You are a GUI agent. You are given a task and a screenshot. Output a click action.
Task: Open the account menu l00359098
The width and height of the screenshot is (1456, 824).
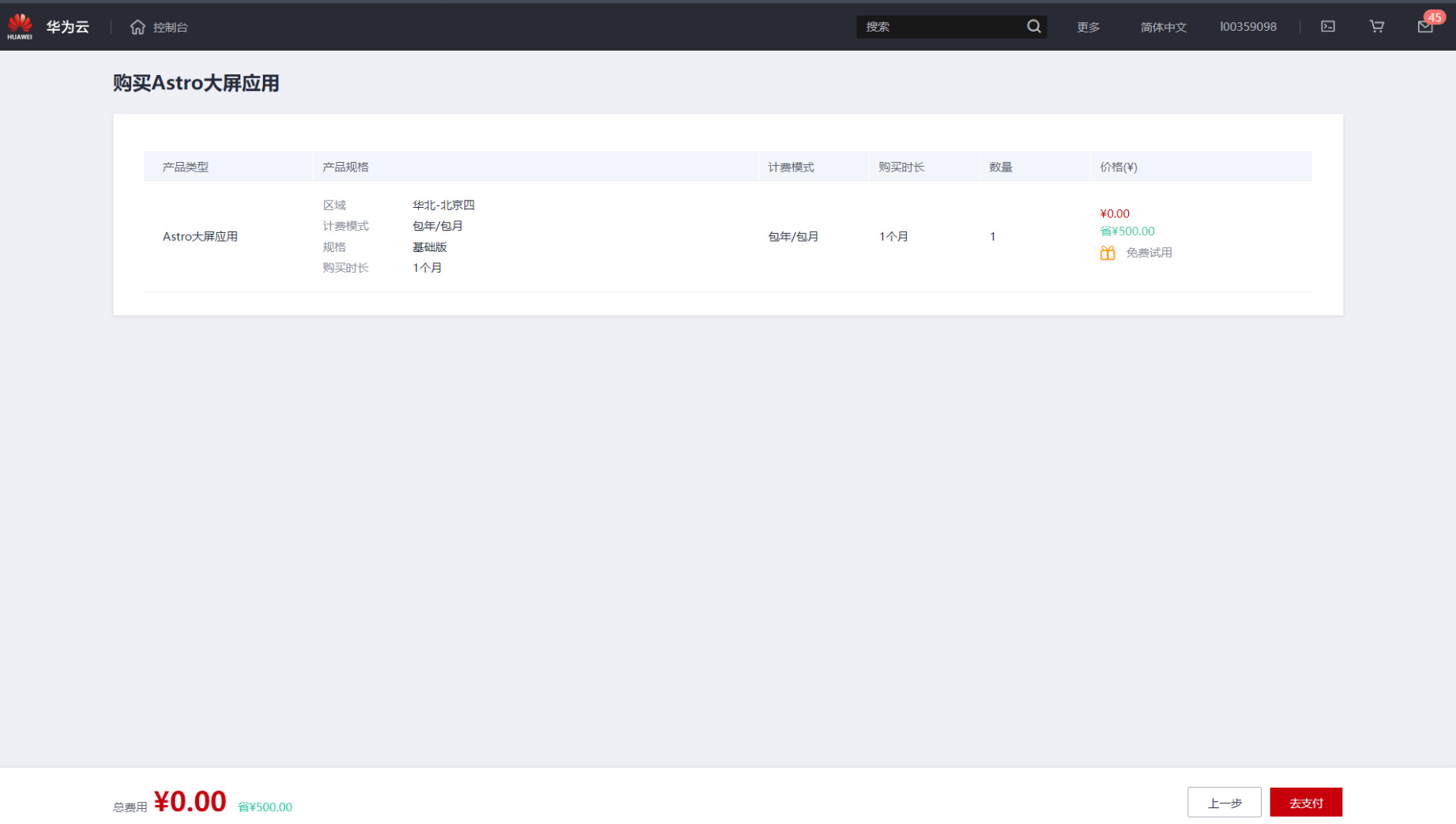coord(1247,27)
